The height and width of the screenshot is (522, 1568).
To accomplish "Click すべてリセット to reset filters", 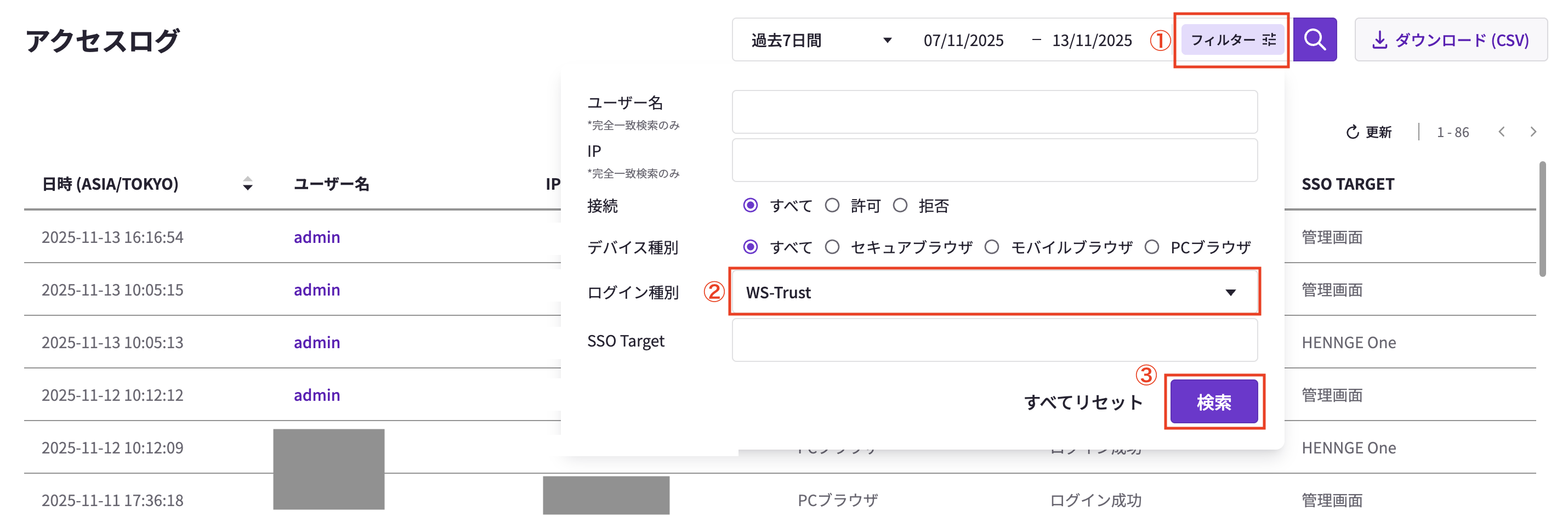I will tap(1083, 402).
